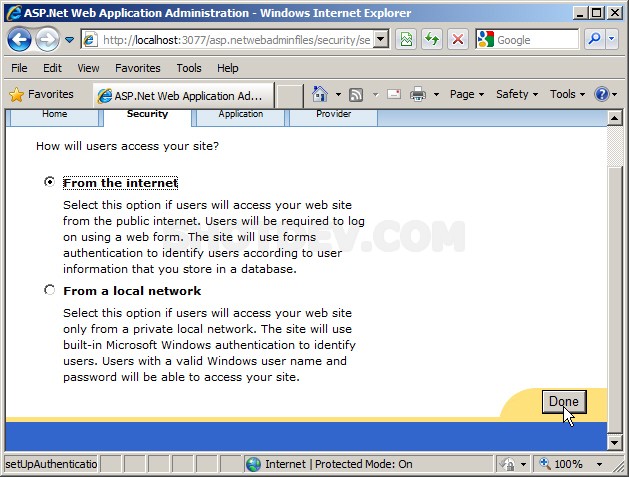Click the Home house icon
Viewport: 629px width, 477px height.
click(x=320, y=95)
